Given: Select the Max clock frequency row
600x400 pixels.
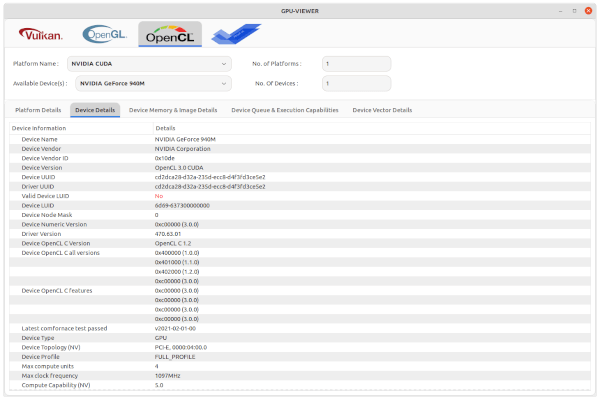Looking at the screenshot, I should pyautogui.click(x=300, y=376).
